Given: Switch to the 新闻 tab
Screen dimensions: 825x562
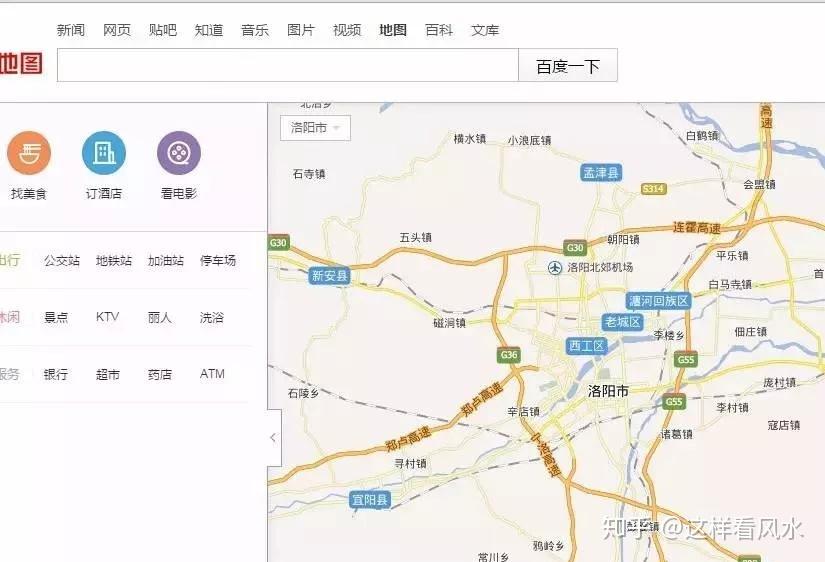Looking at the screenshot, I should [x=71, y=30].
